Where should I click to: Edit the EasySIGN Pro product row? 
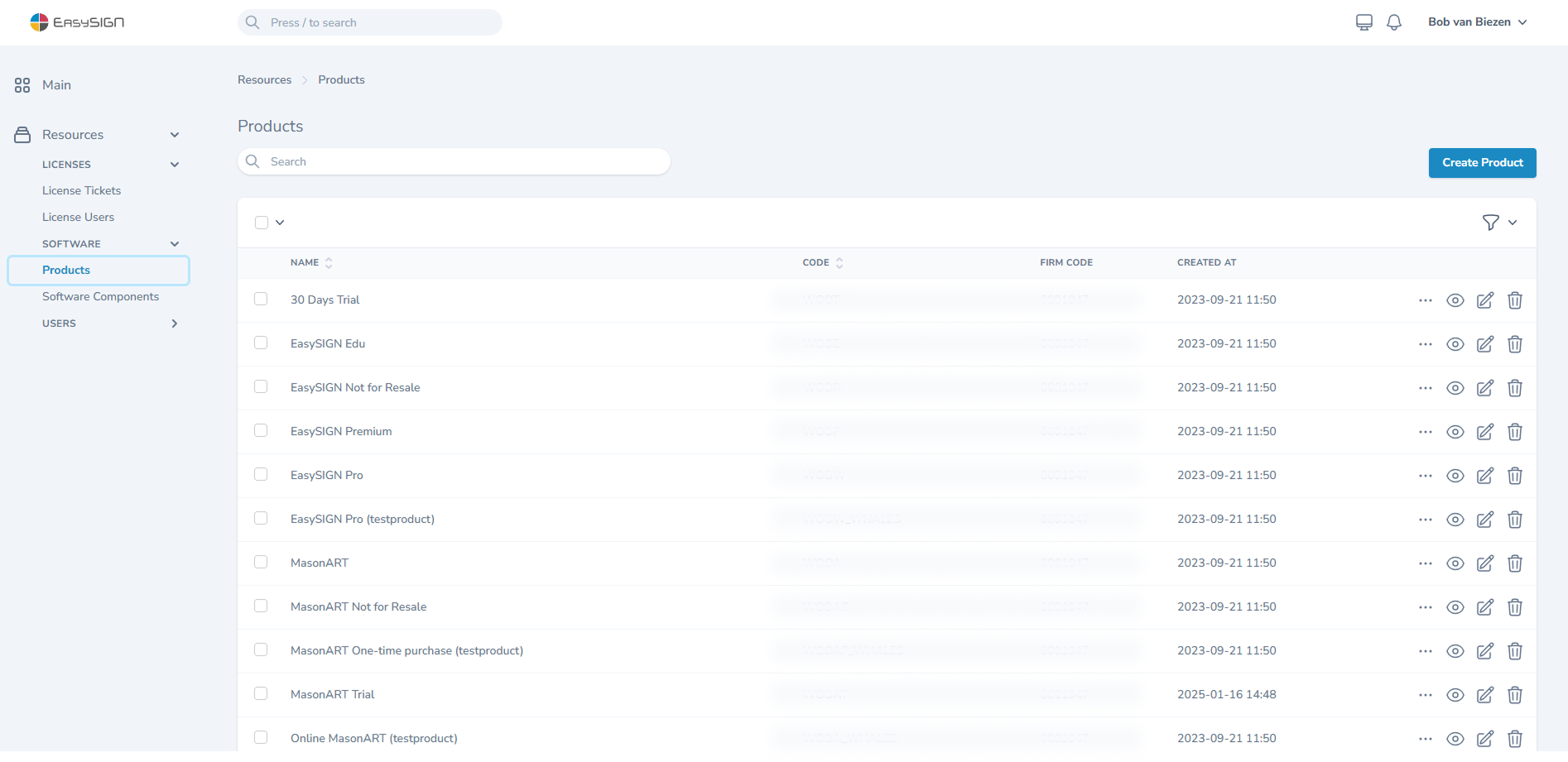tap(1485, 476)
